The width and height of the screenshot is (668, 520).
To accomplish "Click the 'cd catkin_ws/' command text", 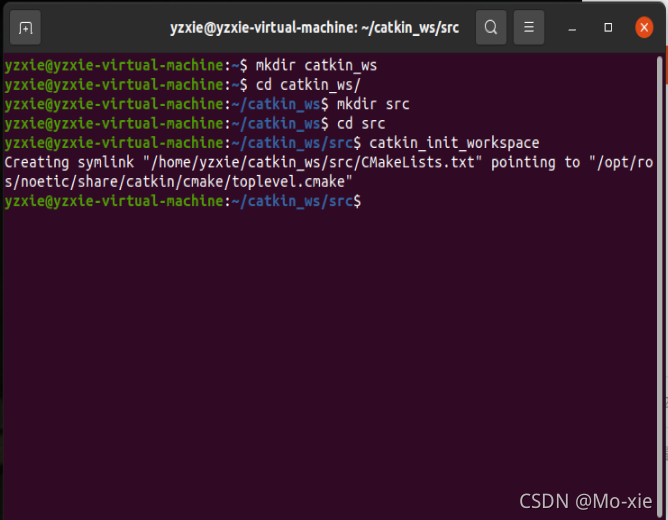I will (x=308, y=85).
